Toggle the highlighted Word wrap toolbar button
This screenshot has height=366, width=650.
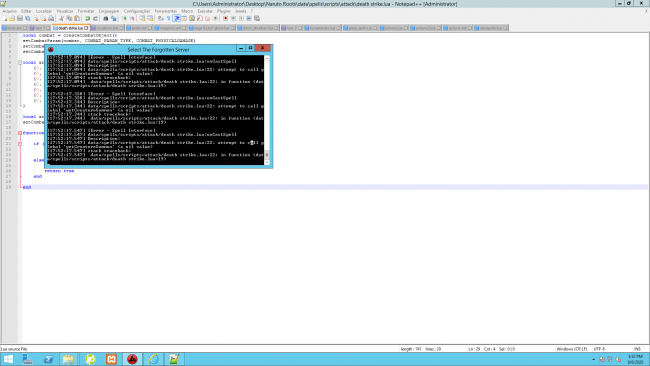pos(177,19)
